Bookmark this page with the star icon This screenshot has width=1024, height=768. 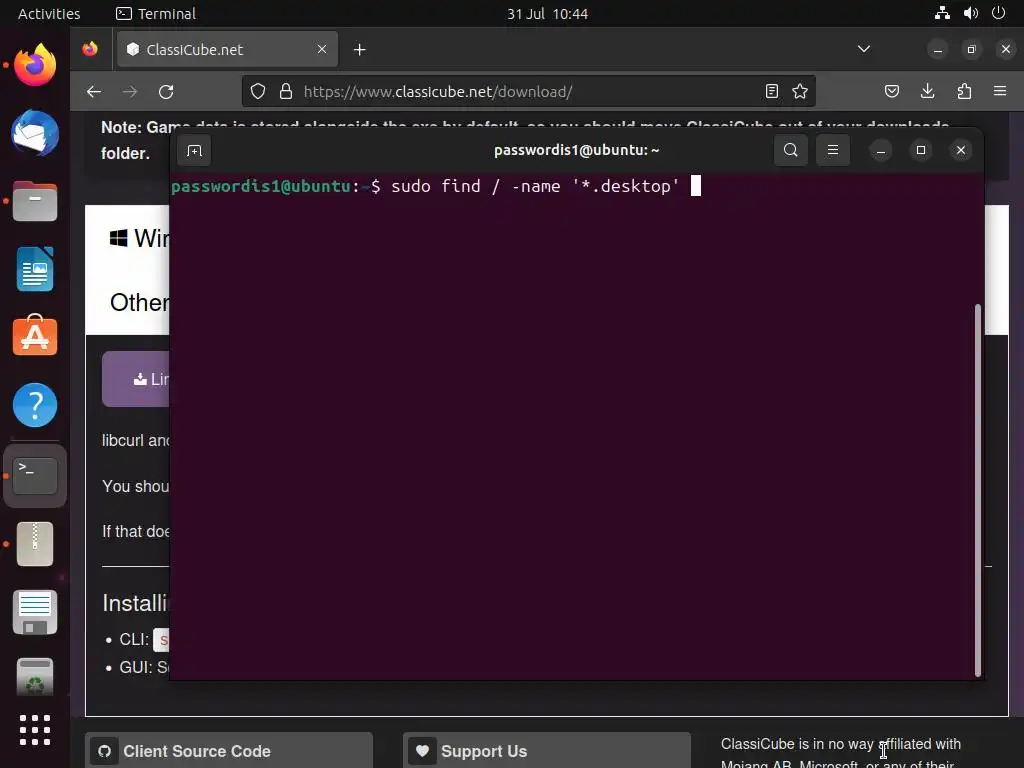point(800,91)
